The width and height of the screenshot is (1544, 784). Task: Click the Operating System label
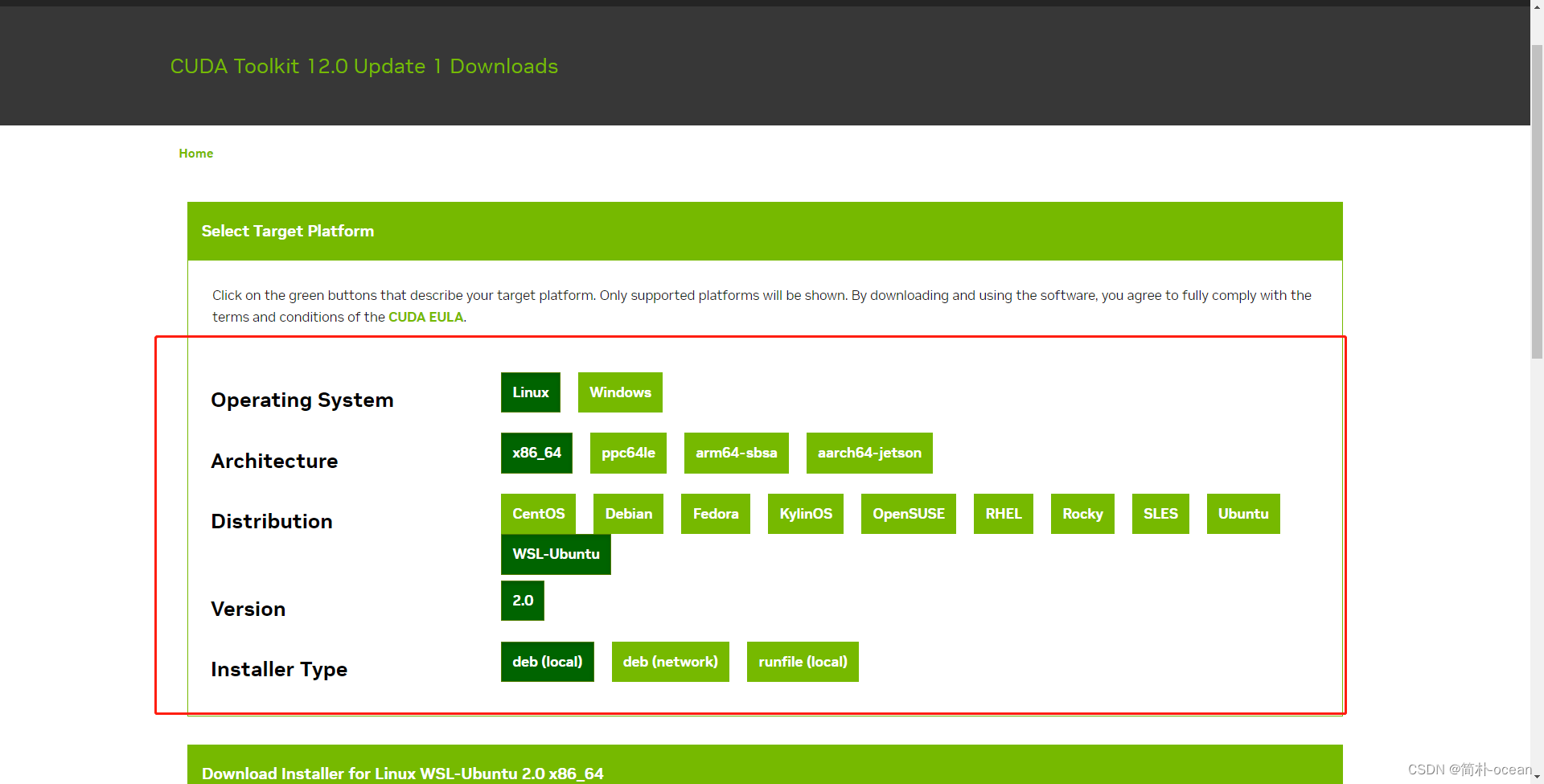coord(302,400)
